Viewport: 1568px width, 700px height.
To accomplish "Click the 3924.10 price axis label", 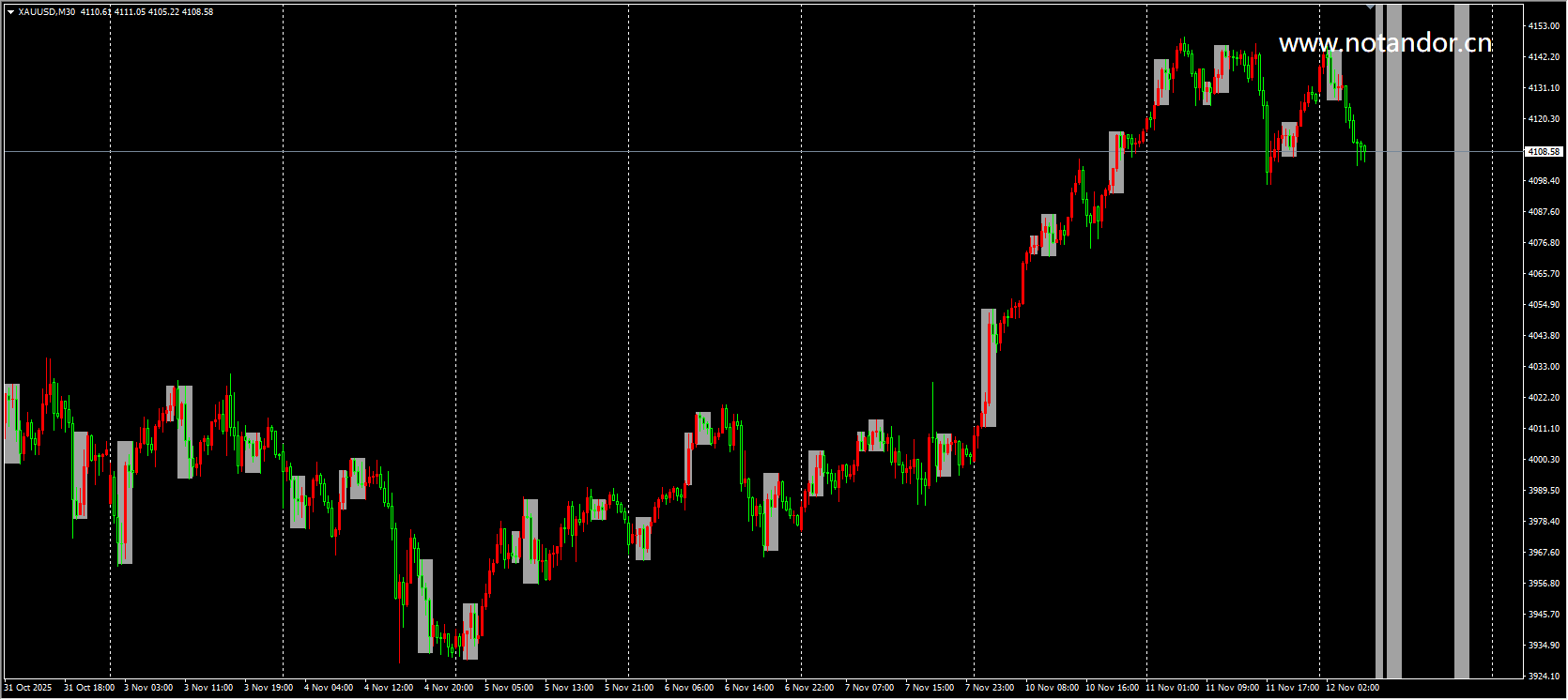I will 1544,677.
